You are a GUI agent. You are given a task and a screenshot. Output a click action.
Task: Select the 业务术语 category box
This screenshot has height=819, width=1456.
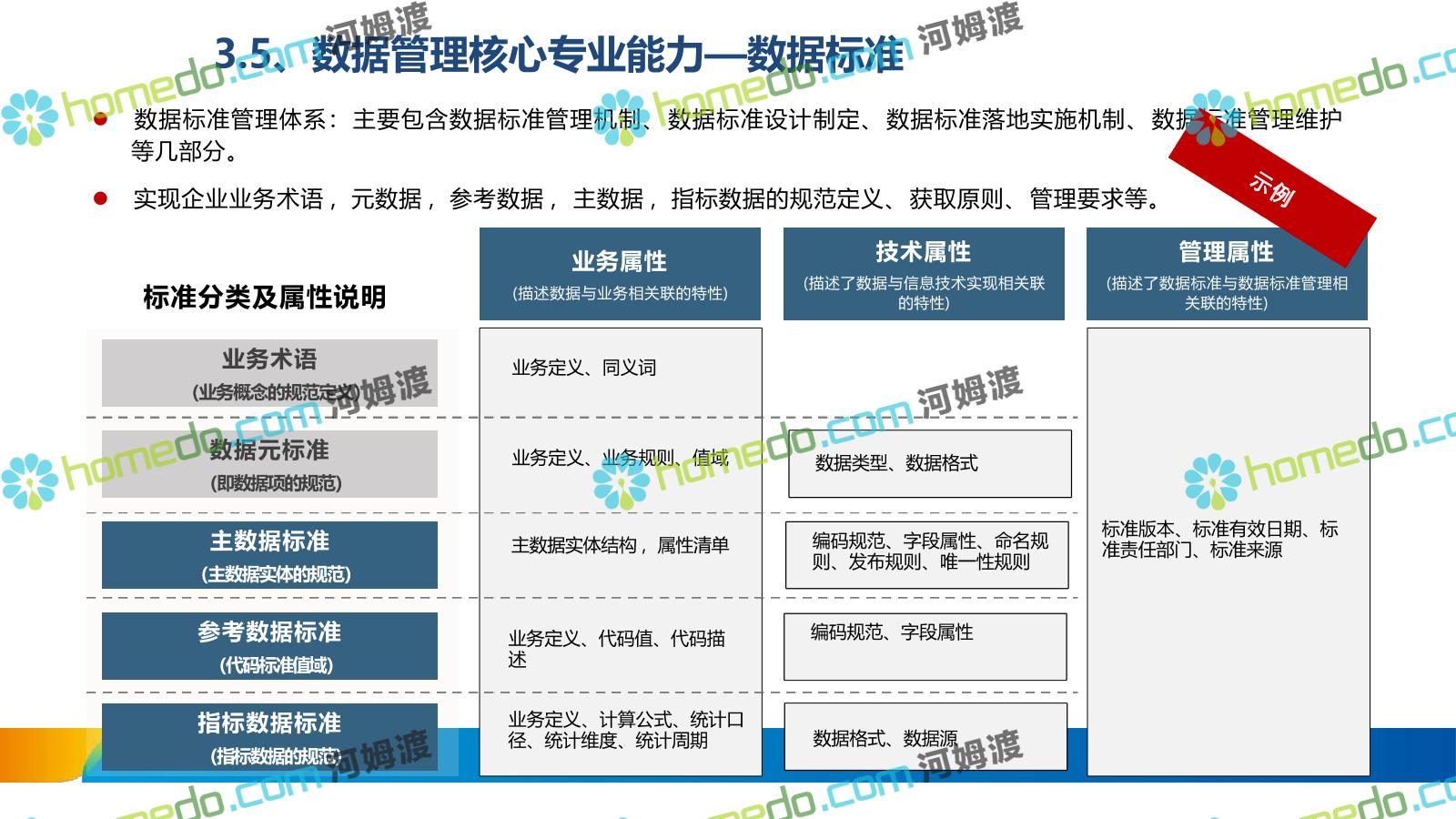pos(269,373)
